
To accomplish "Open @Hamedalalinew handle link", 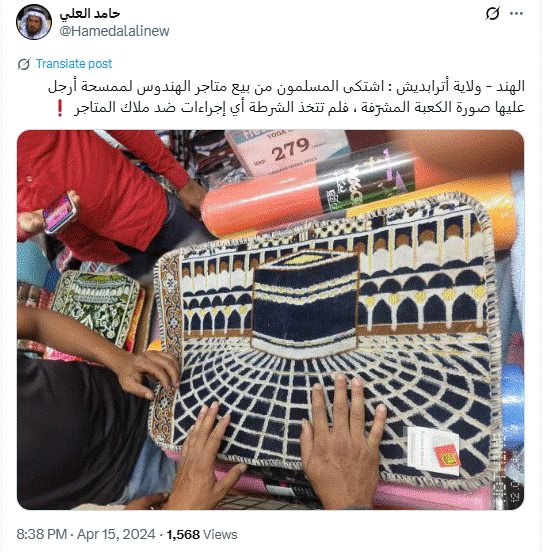I will tap(114, 31).
